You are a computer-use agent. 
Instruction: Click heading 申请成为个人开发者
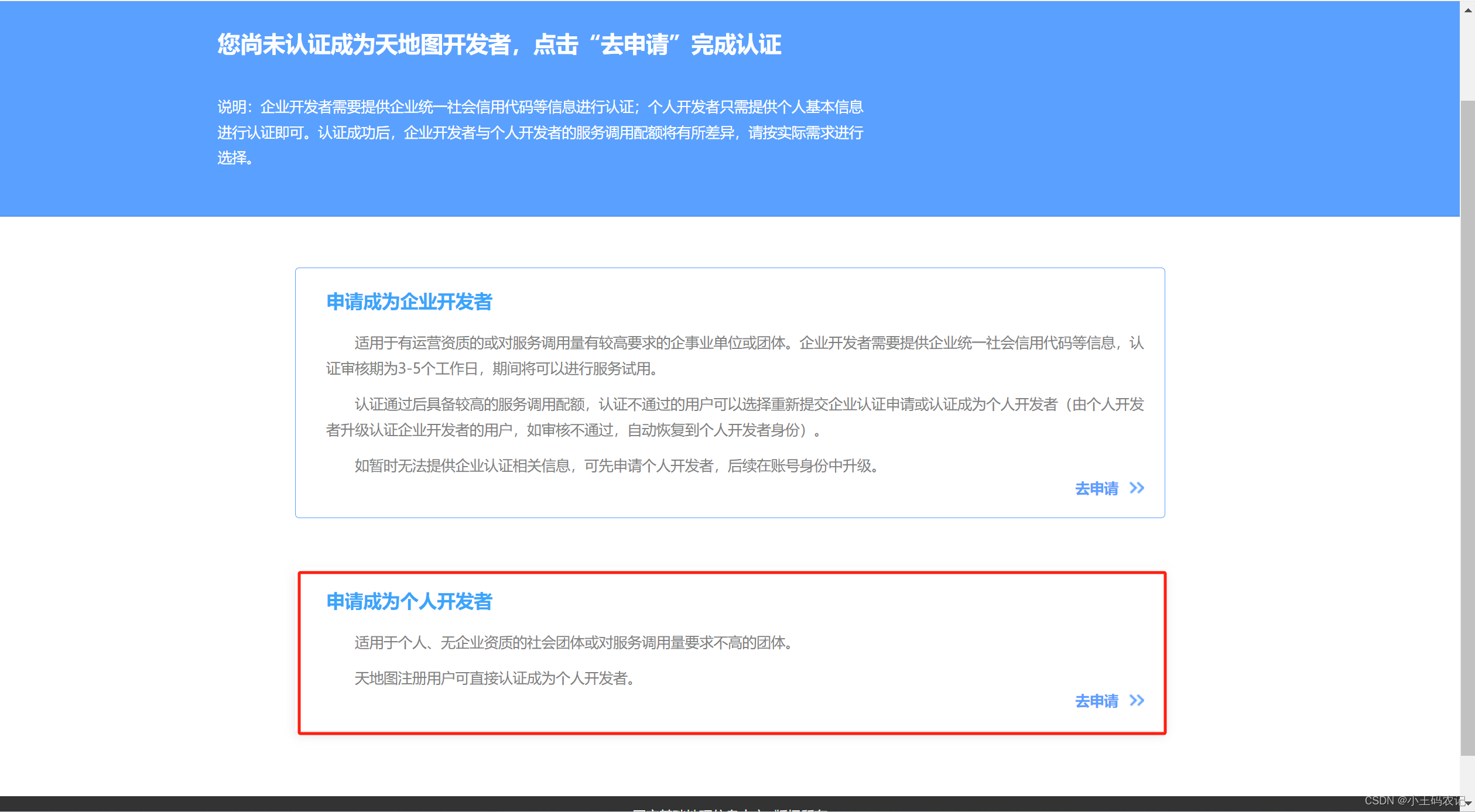click(409, 602)
